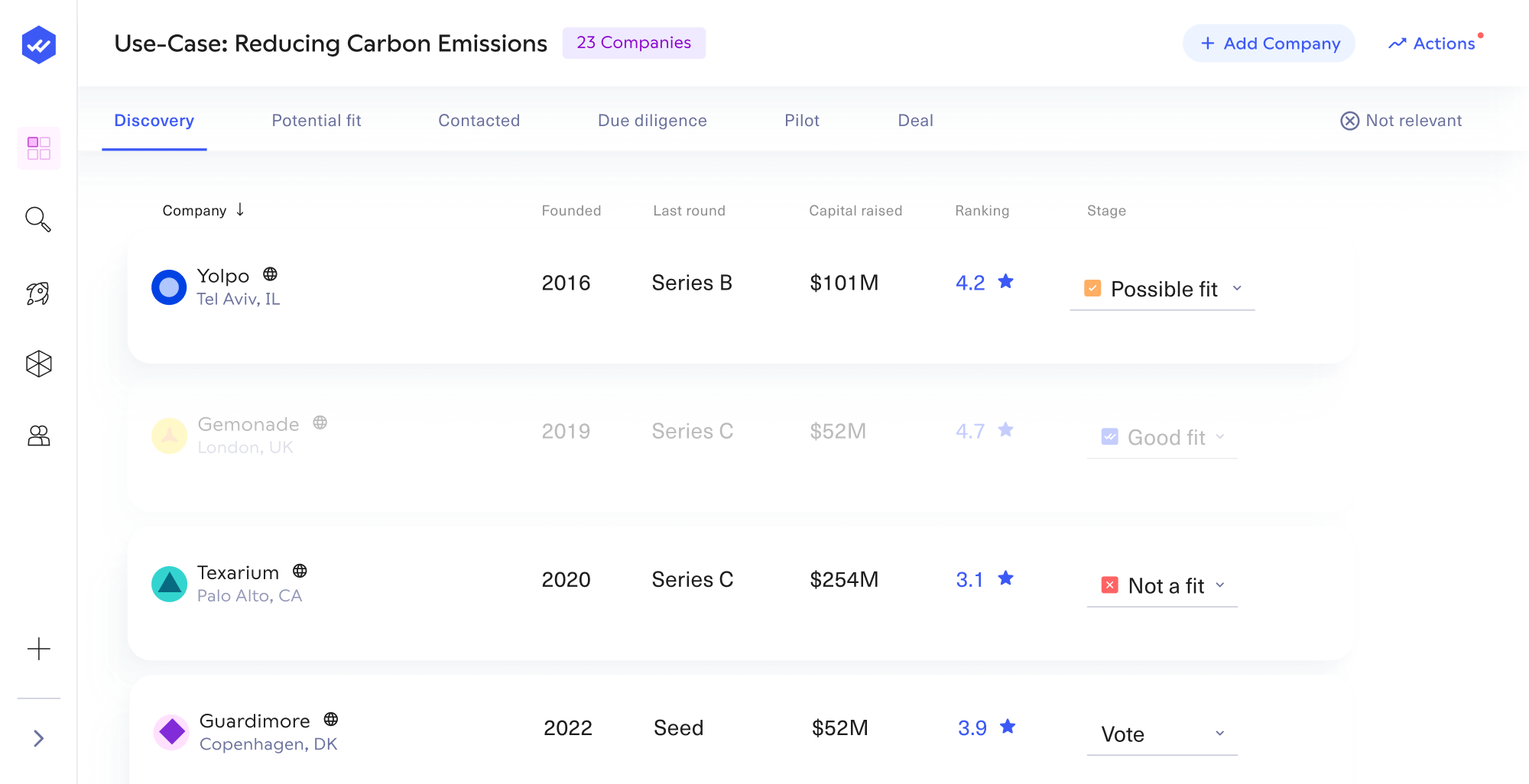The width and height of the screenshot is (1529, 784).
Task: Click the plus icon in the sidebar
Action: (38, 649)
